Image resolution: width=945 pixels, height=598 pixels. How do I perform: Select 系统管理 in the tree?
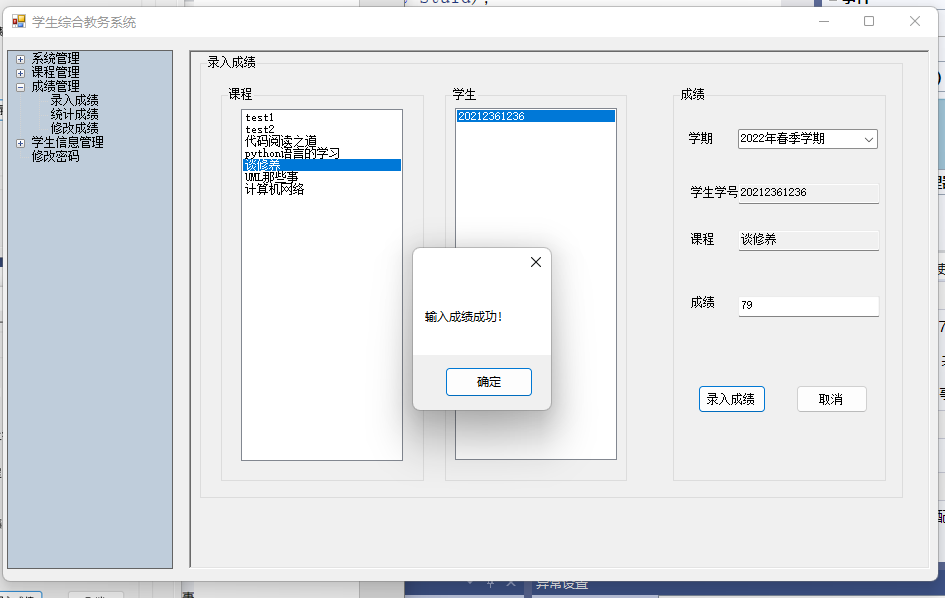click(55, 58)
